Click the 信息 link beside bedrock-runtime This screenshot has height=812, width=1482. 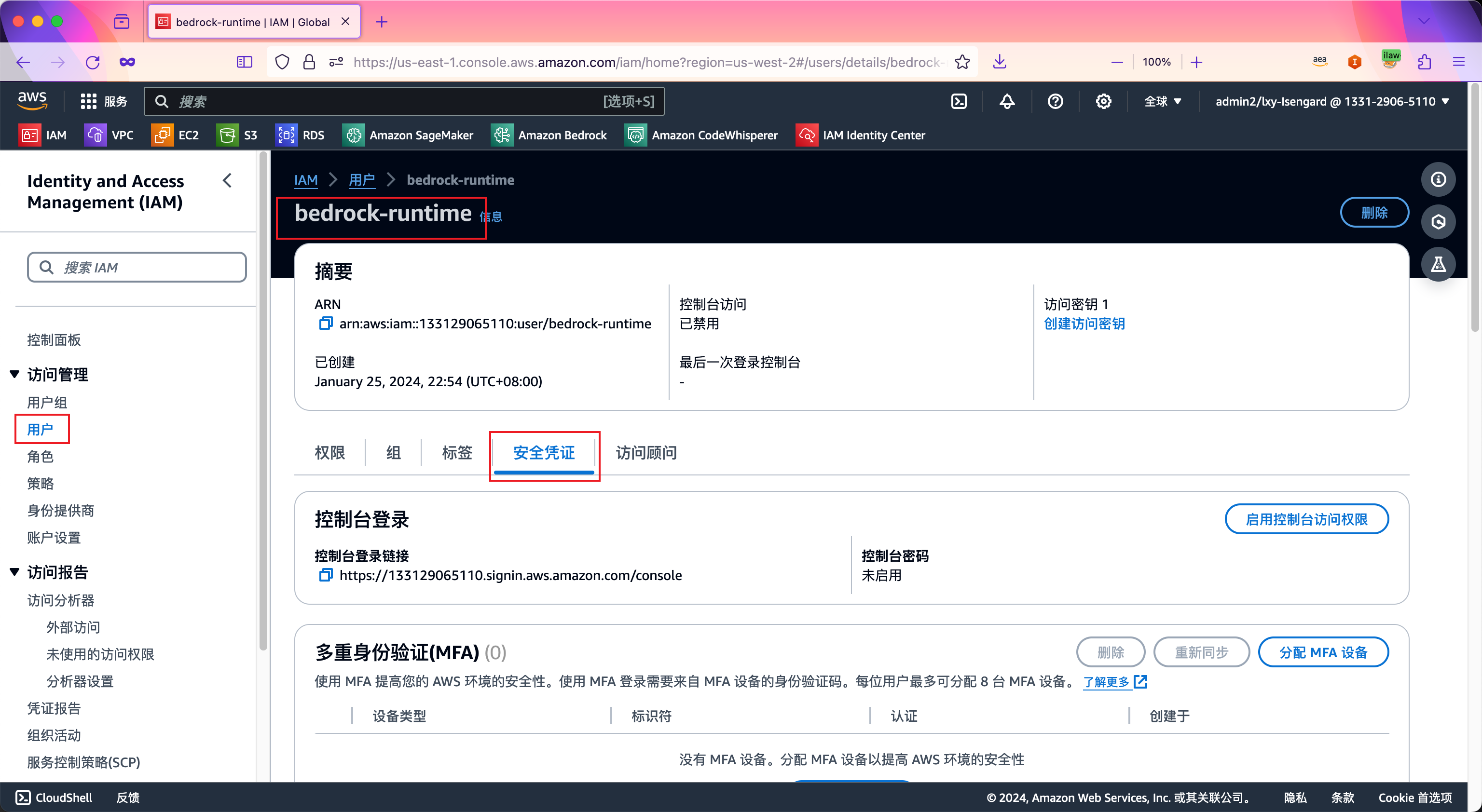(491, 216)
